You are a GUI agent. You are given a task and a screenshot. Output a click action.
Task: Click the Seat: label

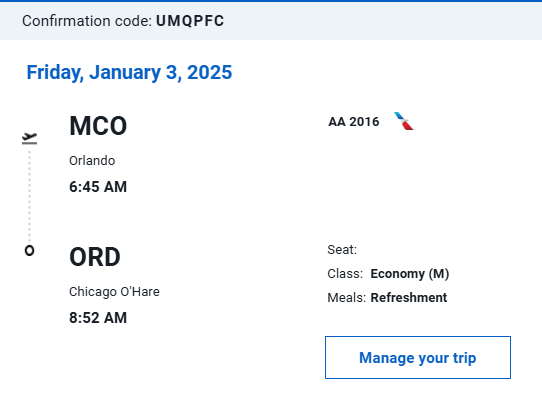pos(342,249)
